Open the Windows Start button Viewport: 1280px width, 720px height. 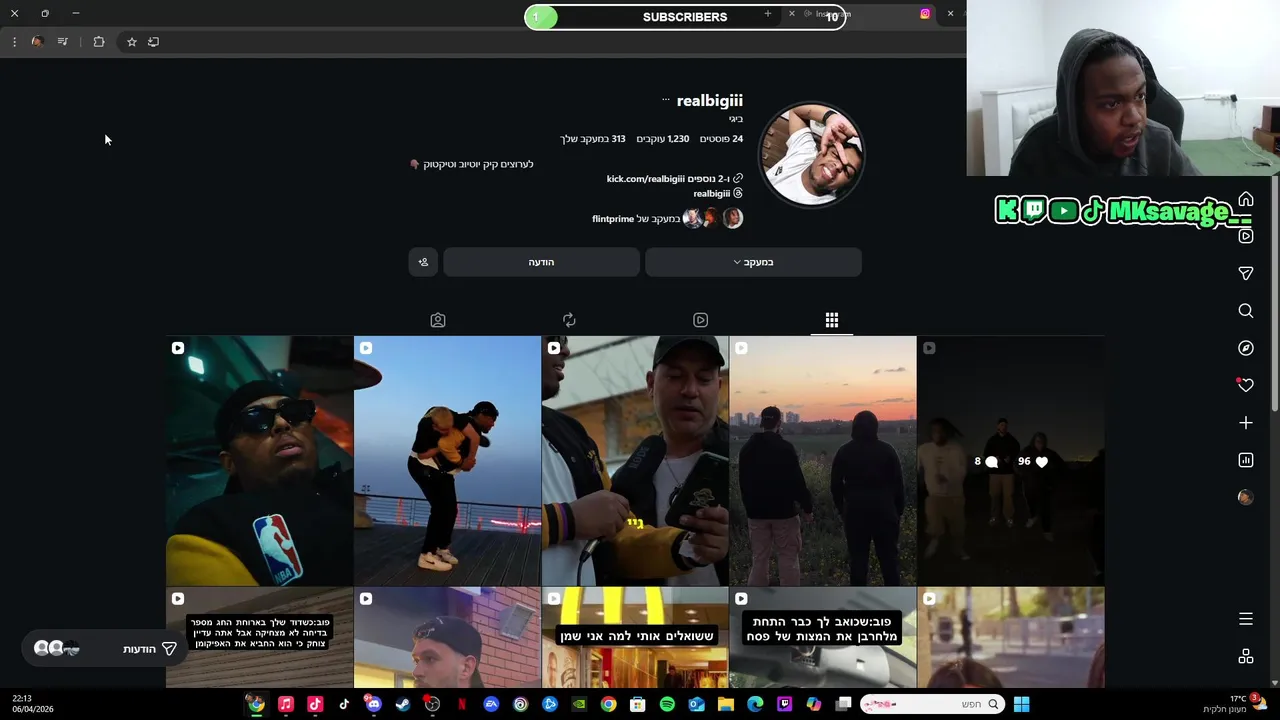point(1021,705)
